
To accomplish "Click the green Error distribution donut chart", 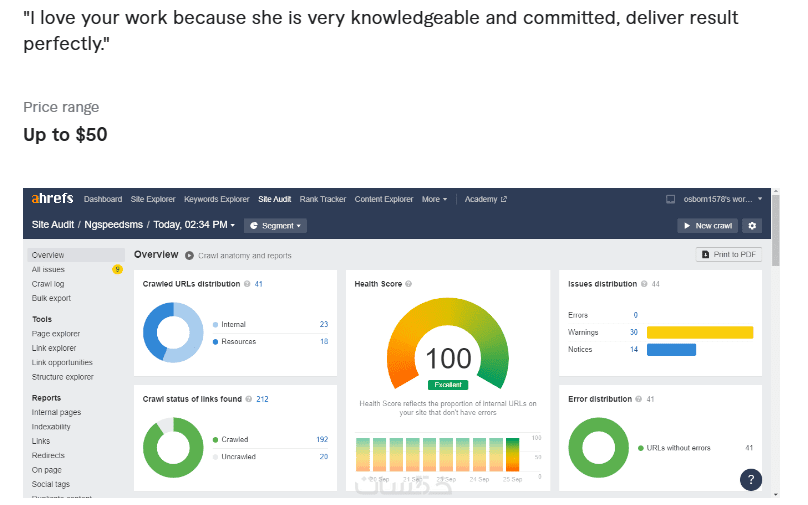I will [x=599, y=447].
